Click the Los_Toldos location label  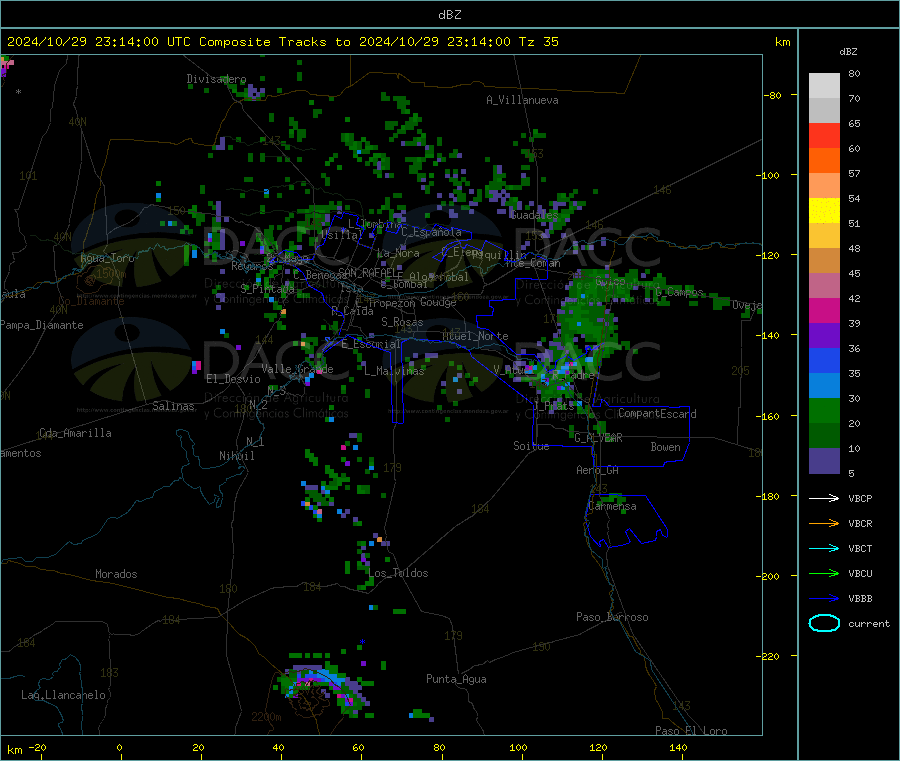point(398,573)
